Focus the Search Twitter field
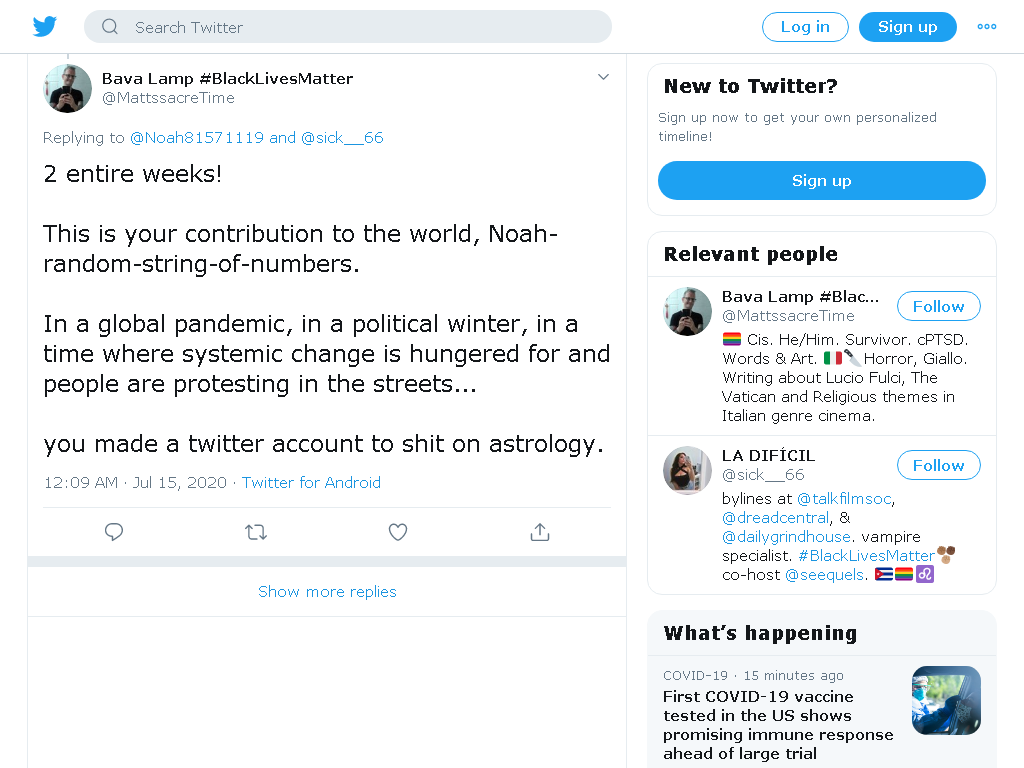This screenshot has height=768, width=1024. [347, 27]
